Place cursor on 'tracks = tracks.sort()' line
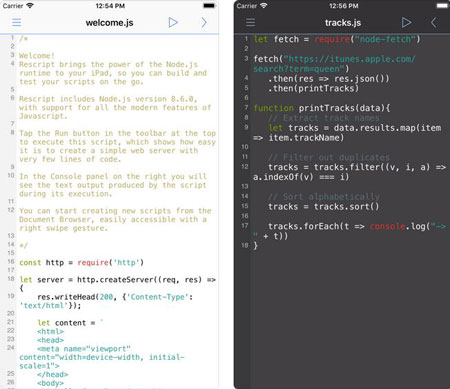This screenshot has width=450, height=389. (x=324, y=207)
